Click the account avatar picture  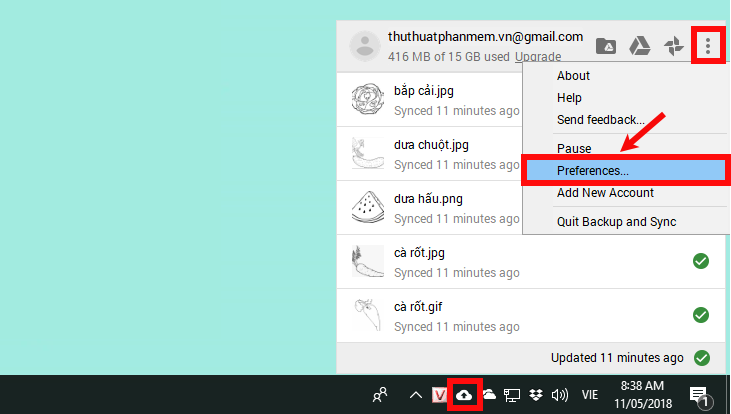tap(365, 46)
